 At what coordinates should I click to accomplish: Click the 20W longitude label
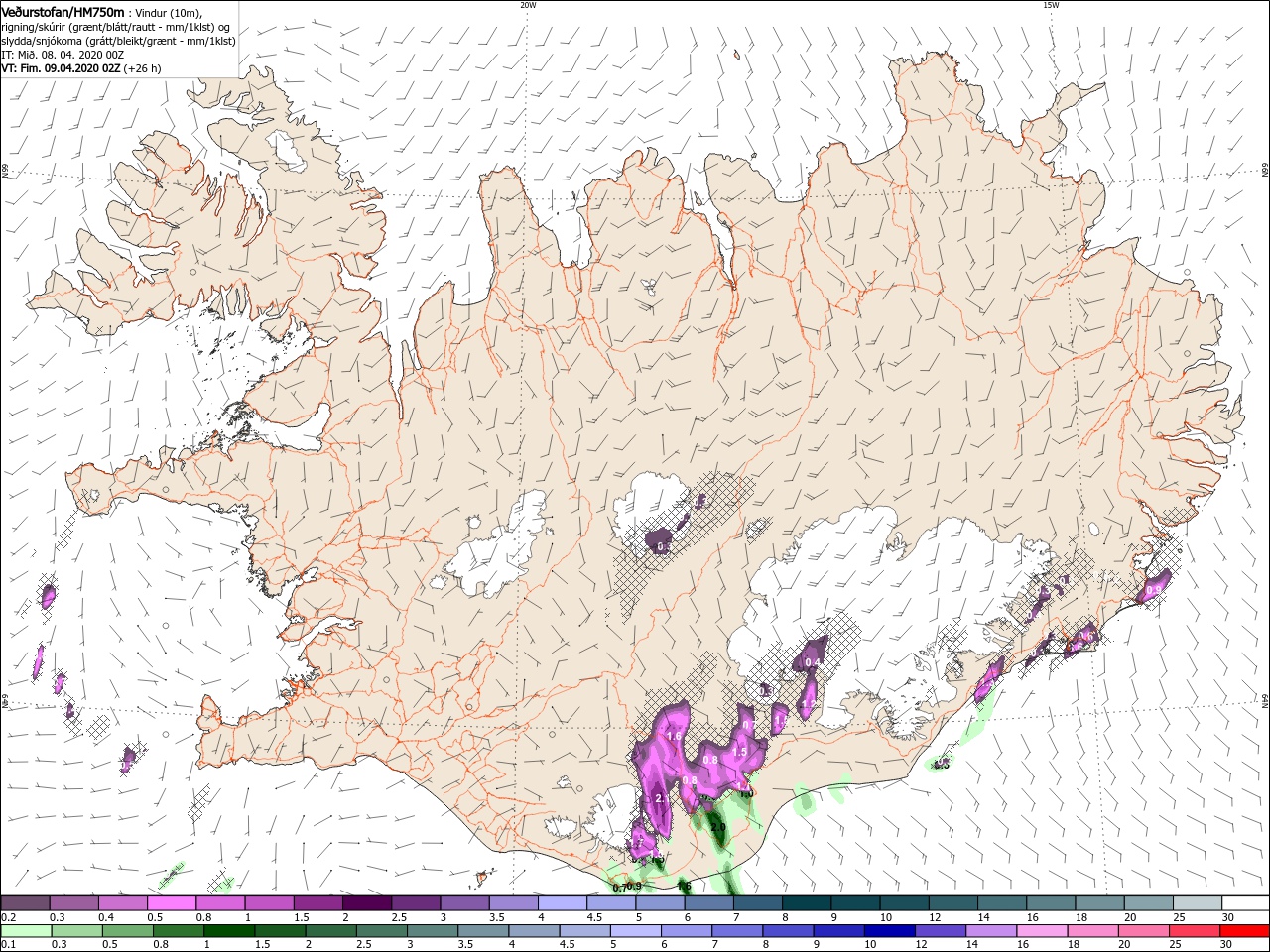[528, 5]
